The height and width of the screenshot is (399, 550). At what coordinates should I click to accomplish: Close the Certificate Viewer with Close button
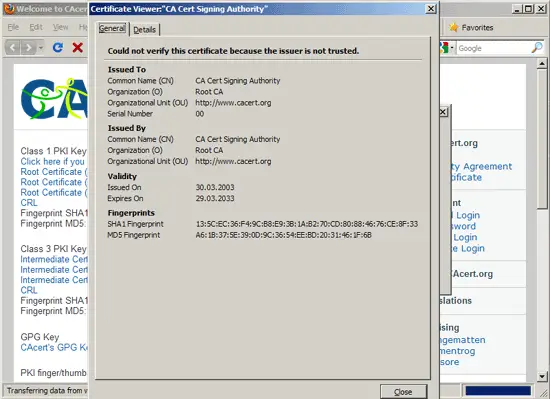403,392
